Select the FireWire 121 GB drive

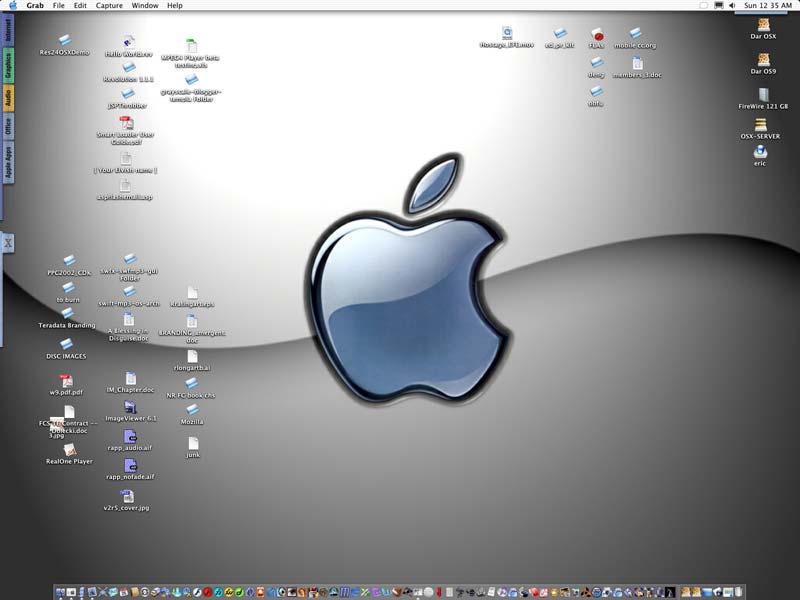[763, 99]
